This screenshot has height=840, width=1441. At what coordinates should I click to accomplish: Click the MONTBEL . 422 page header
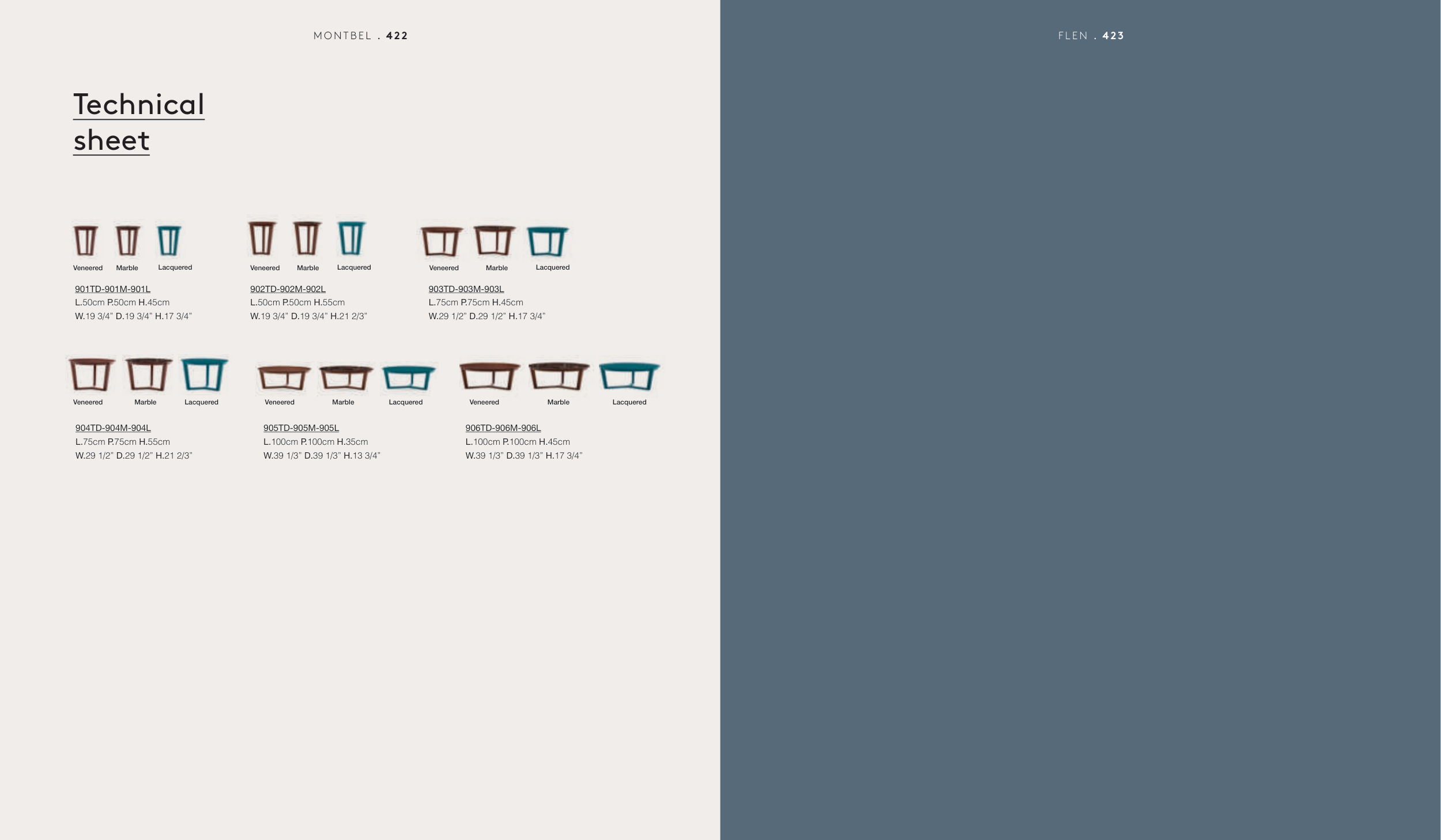tap(360, 36)
